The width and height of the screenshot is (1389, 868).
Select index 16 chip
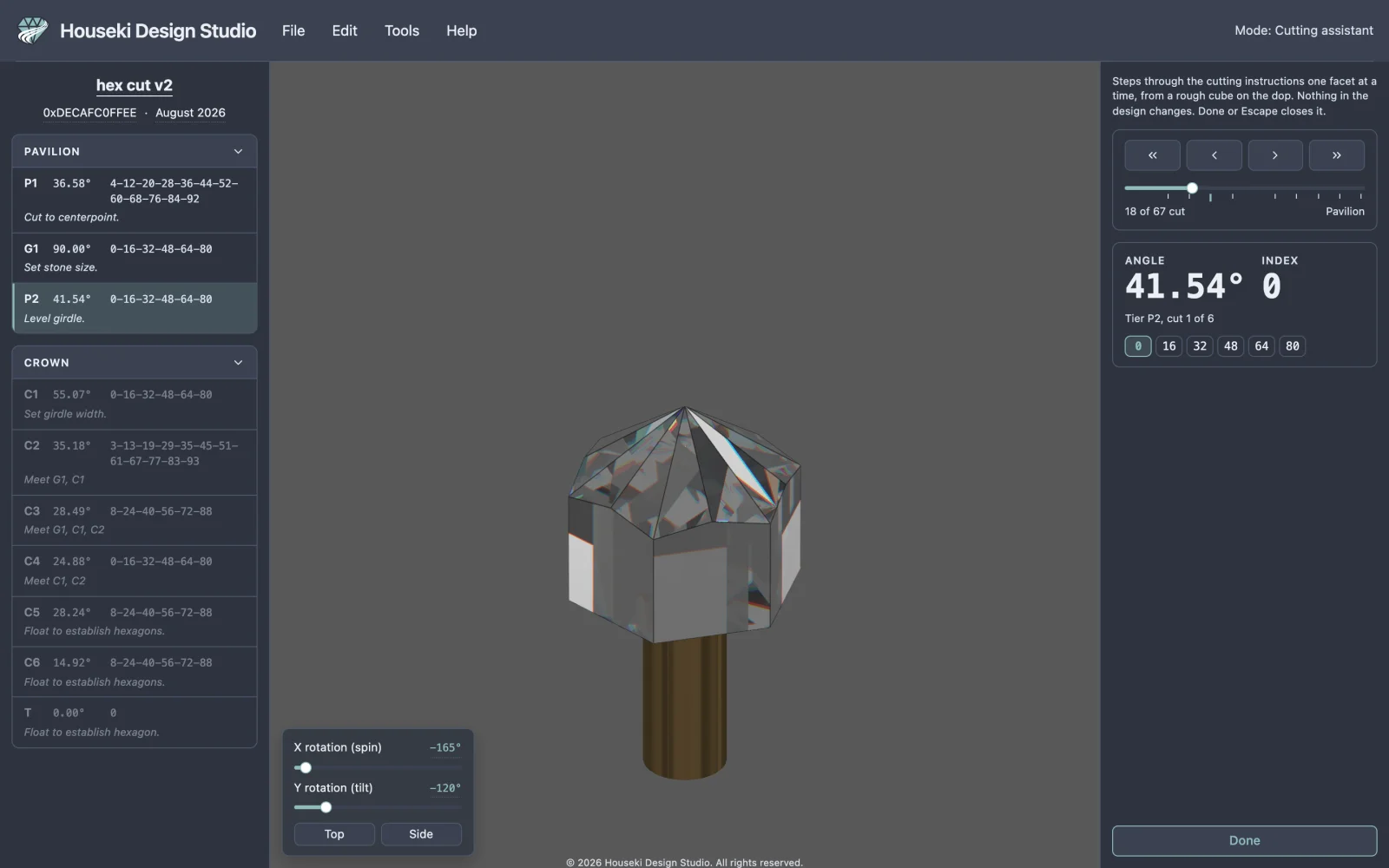pyautogui.click(x=1169, y=346)
